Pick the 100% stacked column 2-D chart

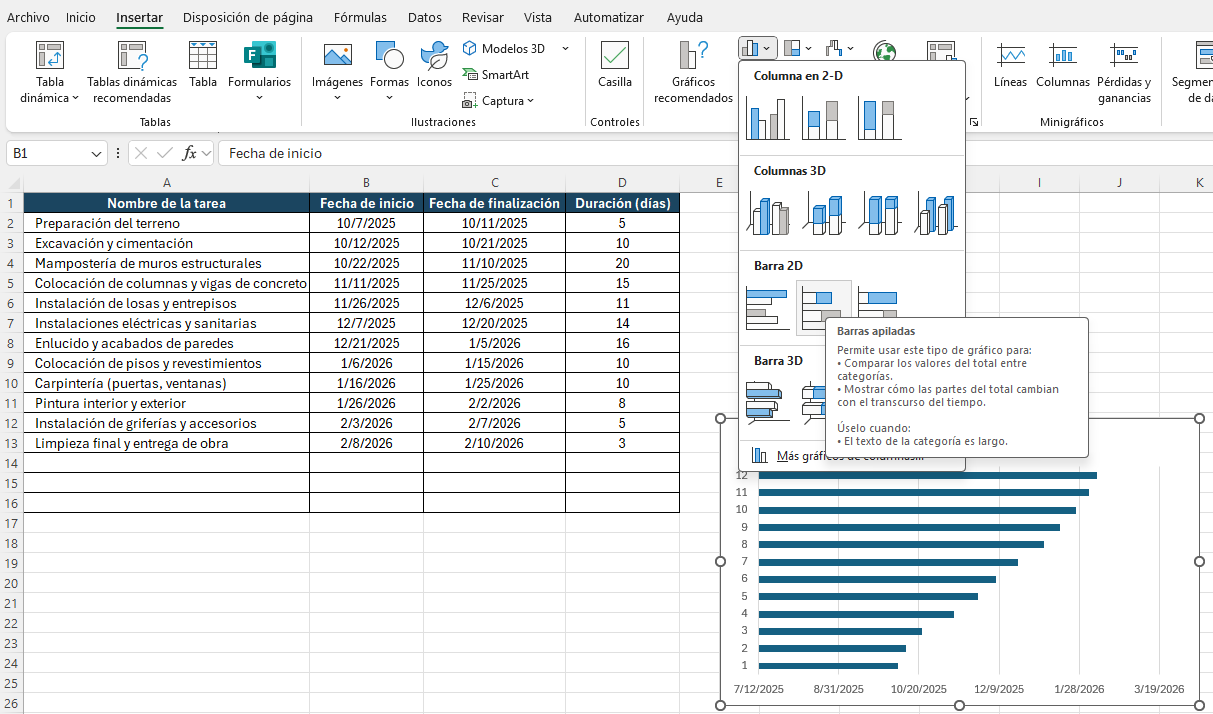click(879, 119)
